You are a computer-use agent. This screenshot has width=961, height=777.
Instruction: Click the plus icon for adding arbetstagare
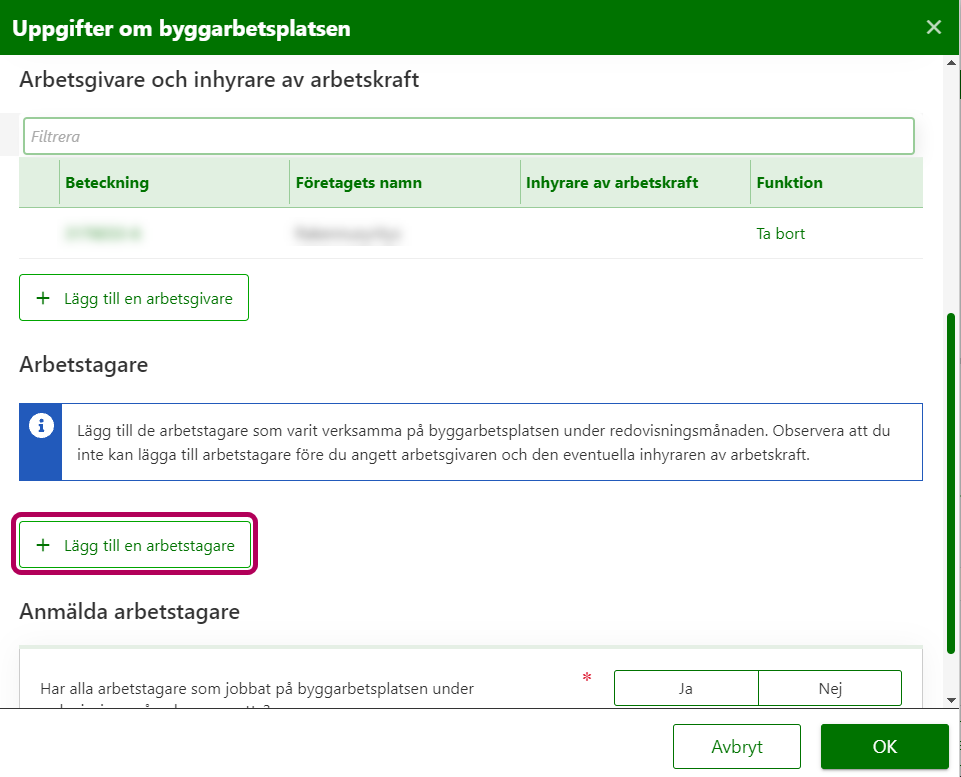pyautogui.click(x=42, y=545)
